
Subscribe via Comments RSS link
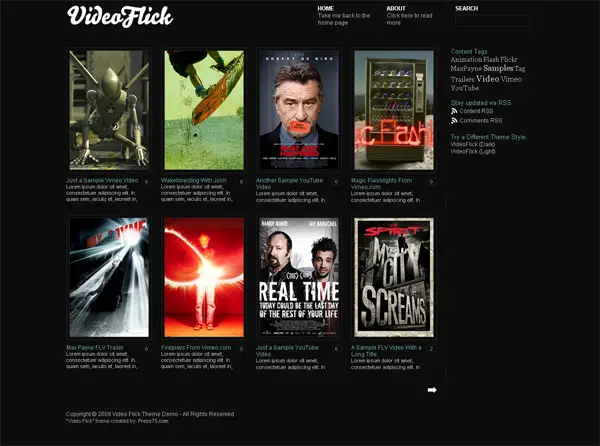[x=481, y=120]
